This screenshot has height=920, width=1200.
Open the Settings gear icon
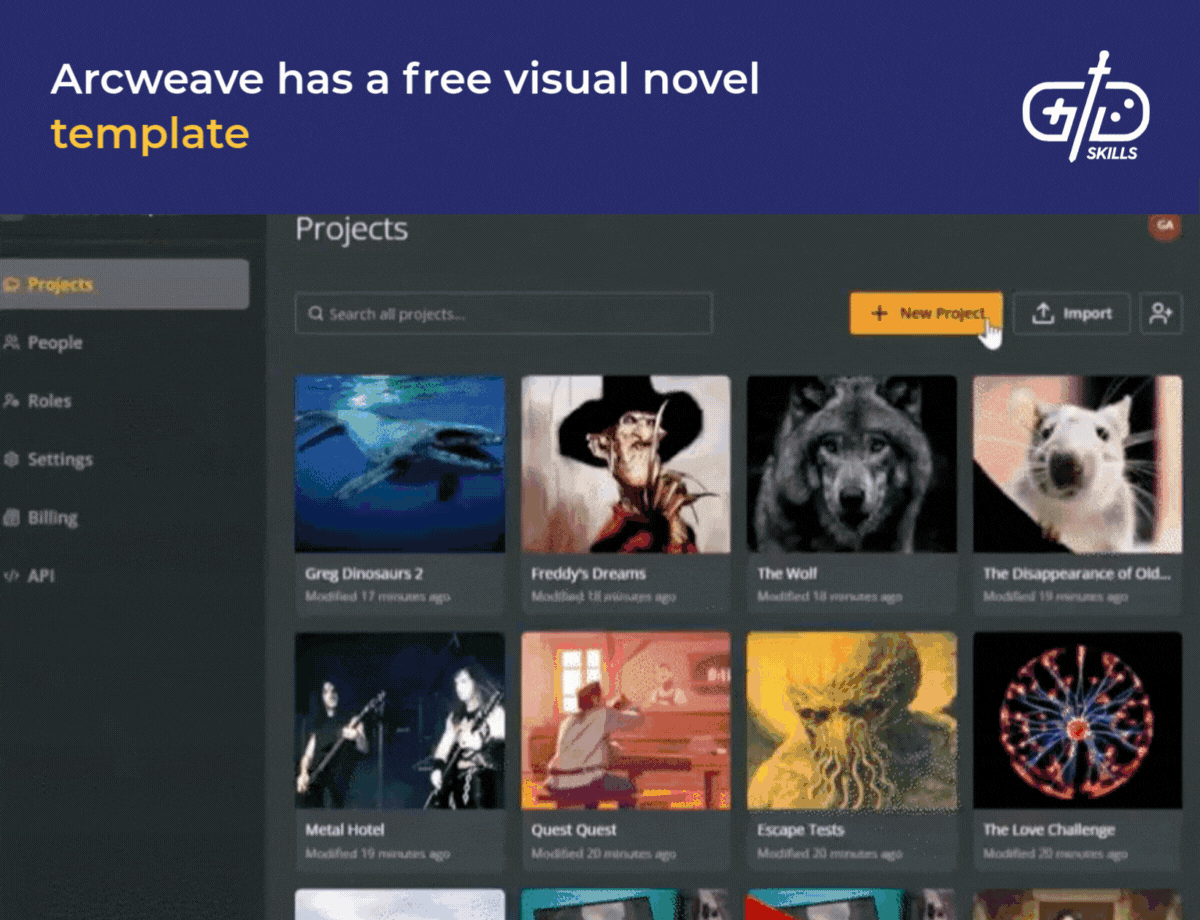(14, 459)
